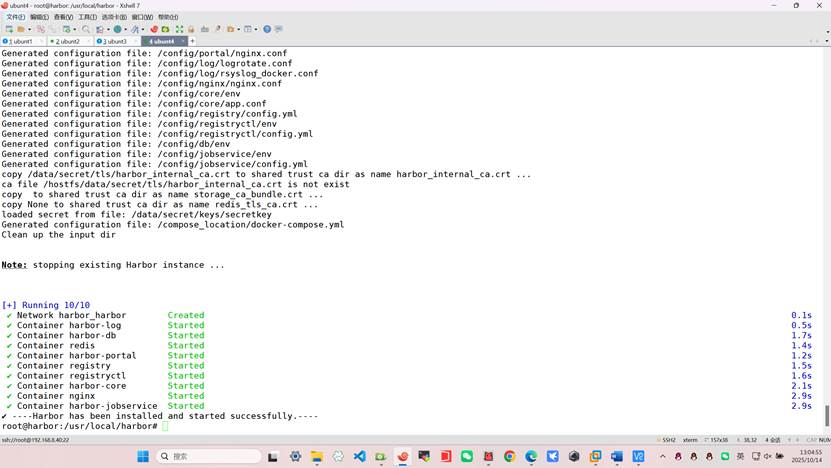This screenshot has height=468, width=831.
Task: Open Google Chrome from taskbar
Action: 510,456
